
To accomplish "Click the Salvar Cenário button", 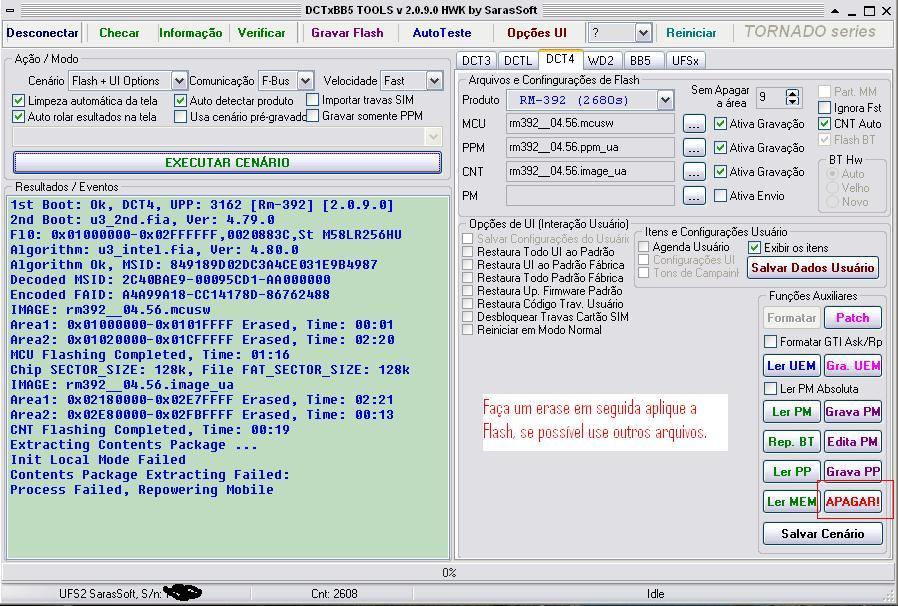I will (x=822, y=534).
